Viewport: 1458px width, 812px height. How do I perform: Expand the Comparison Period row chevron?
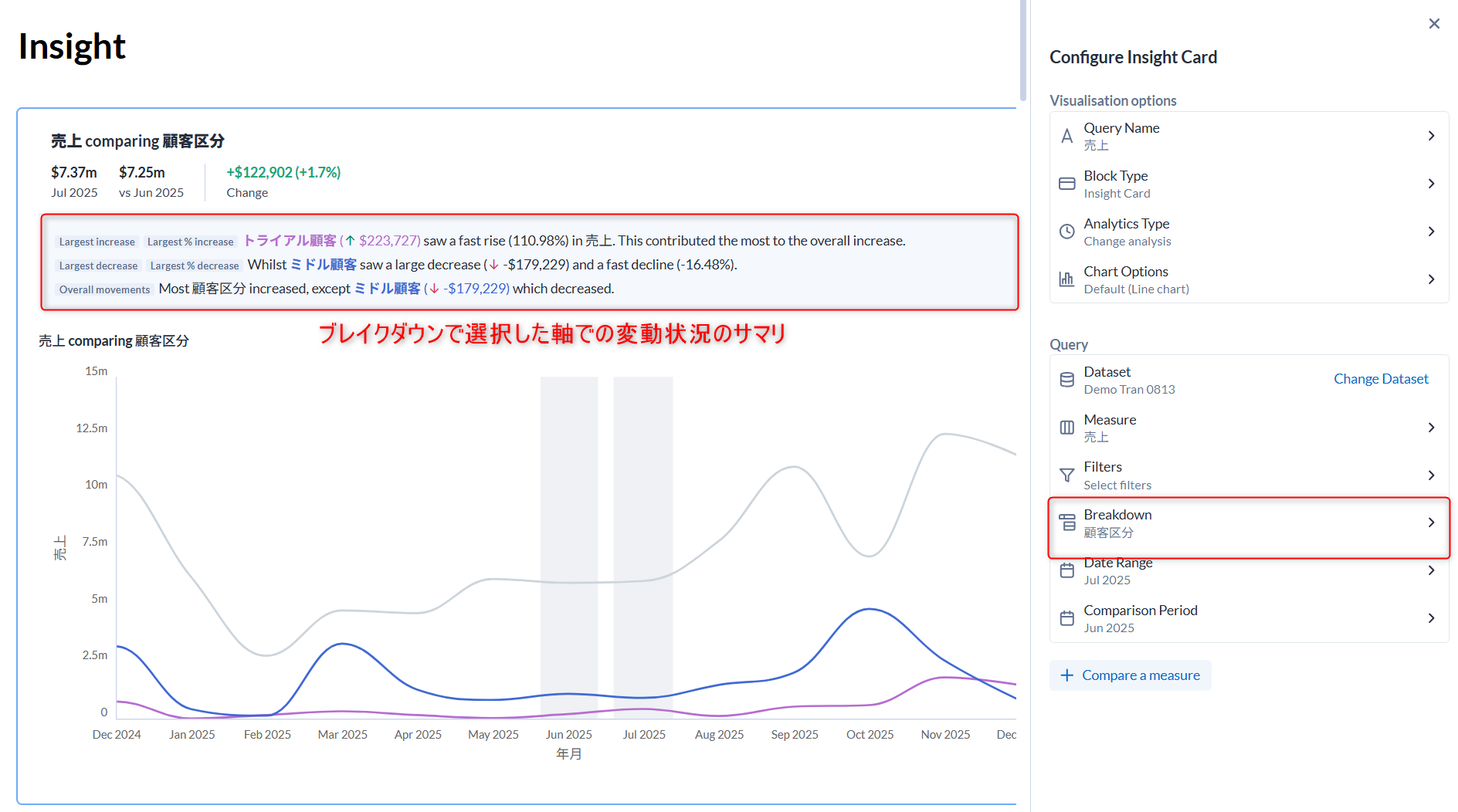pyautogui.click(x=1431, y=618)
